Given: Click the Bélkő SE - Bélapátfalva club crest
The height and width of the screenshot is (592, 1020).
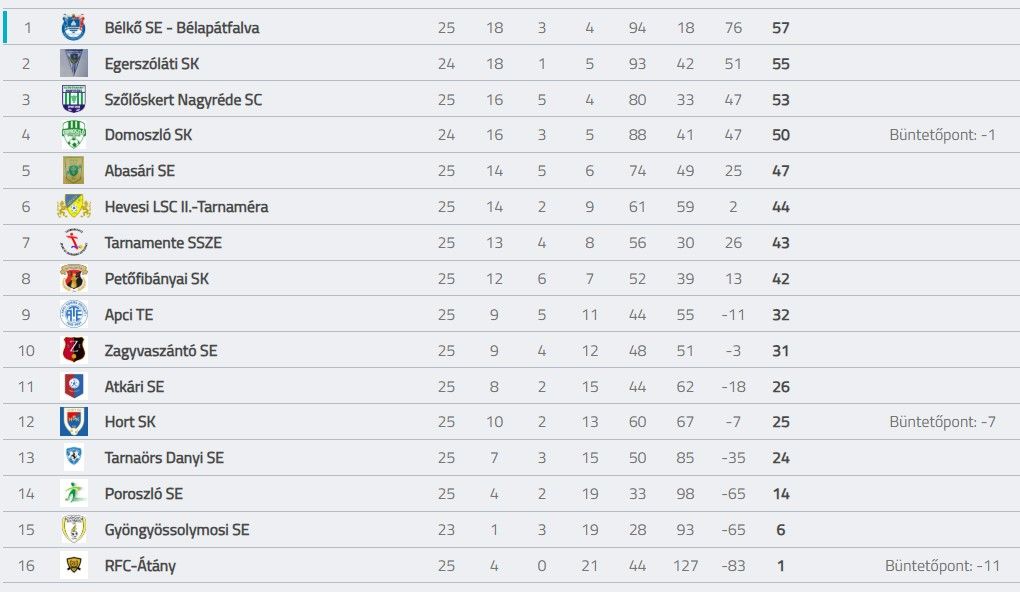Looking at the screenshot, I should 74,27.
